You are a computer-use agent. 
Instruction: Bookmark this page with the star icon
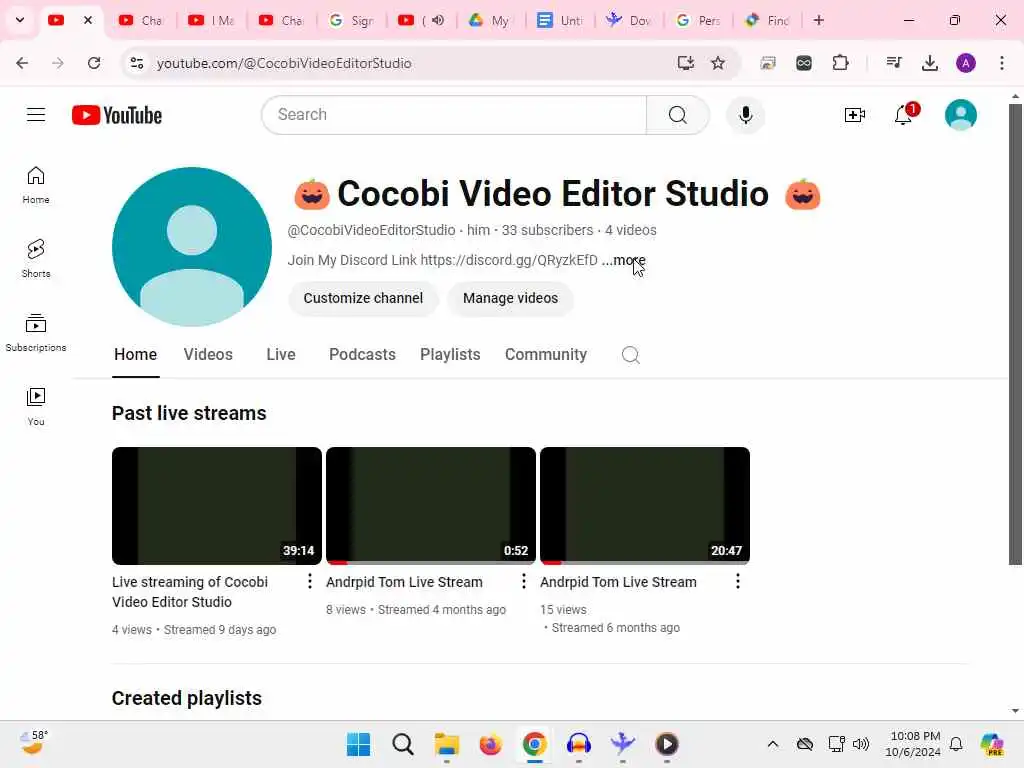coord(718,63)
